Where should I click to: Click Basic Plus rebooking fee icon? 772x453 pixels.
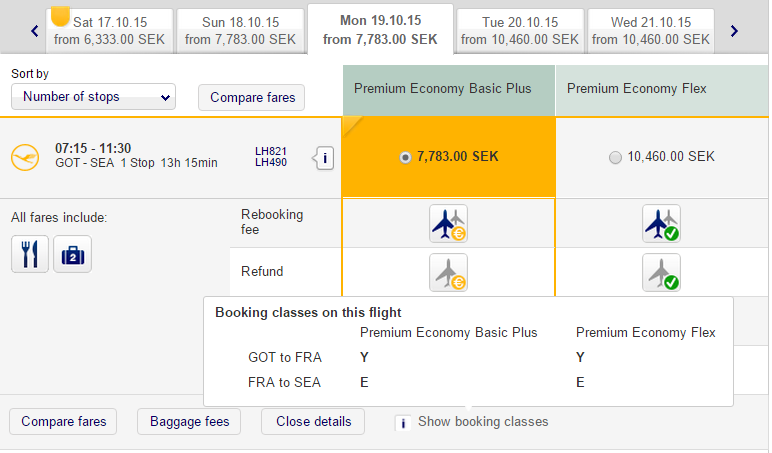pyautogui.click(x=448, y=223)
